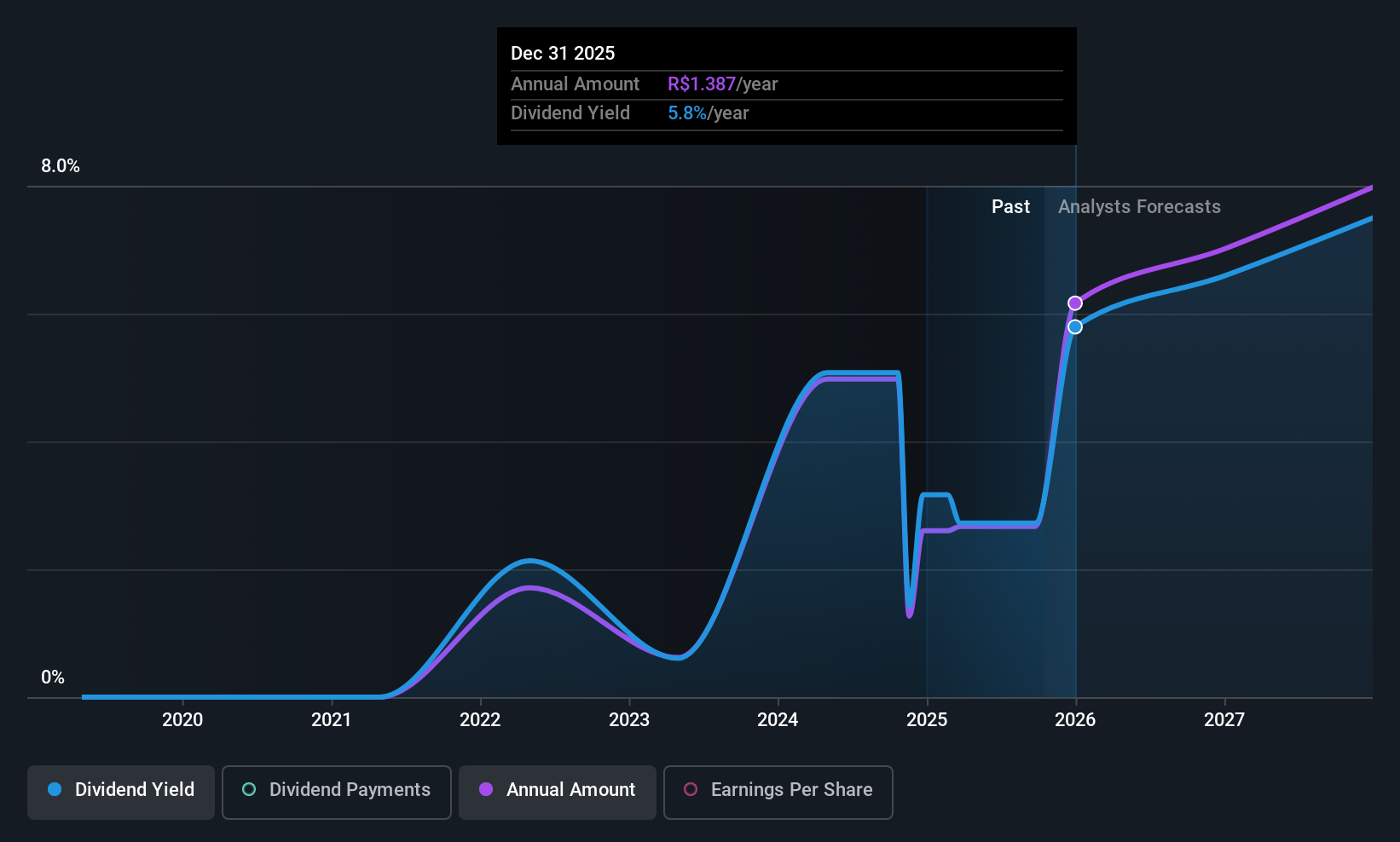Click the purple dot in Annual Amount legend
The width and height of the screenshot is (1400, 842).
[x=486, y=790]
